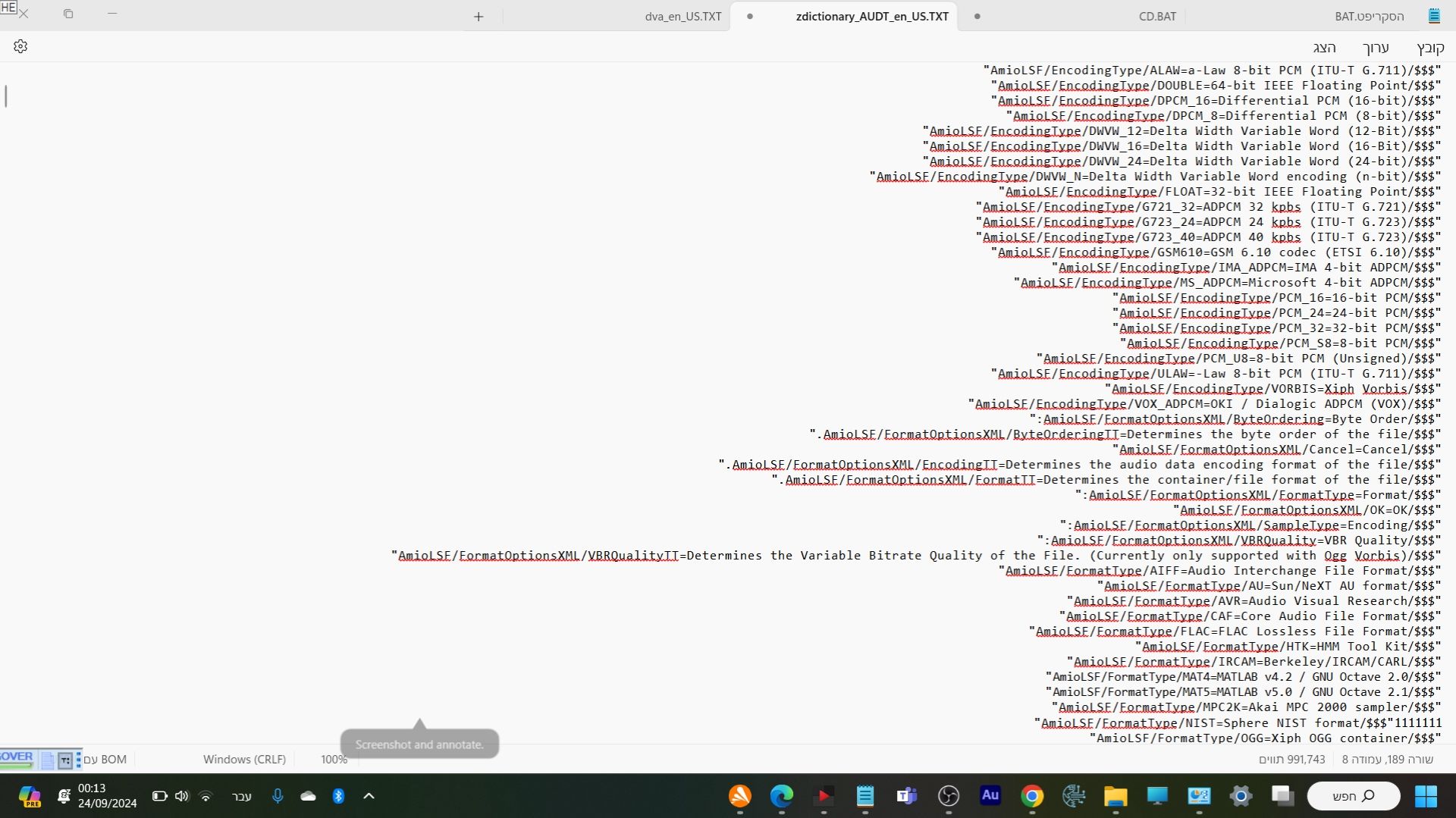This screenshot has height=818, width=1456.
Task: Open Notepad settings gear
Action: coord(20,47)
